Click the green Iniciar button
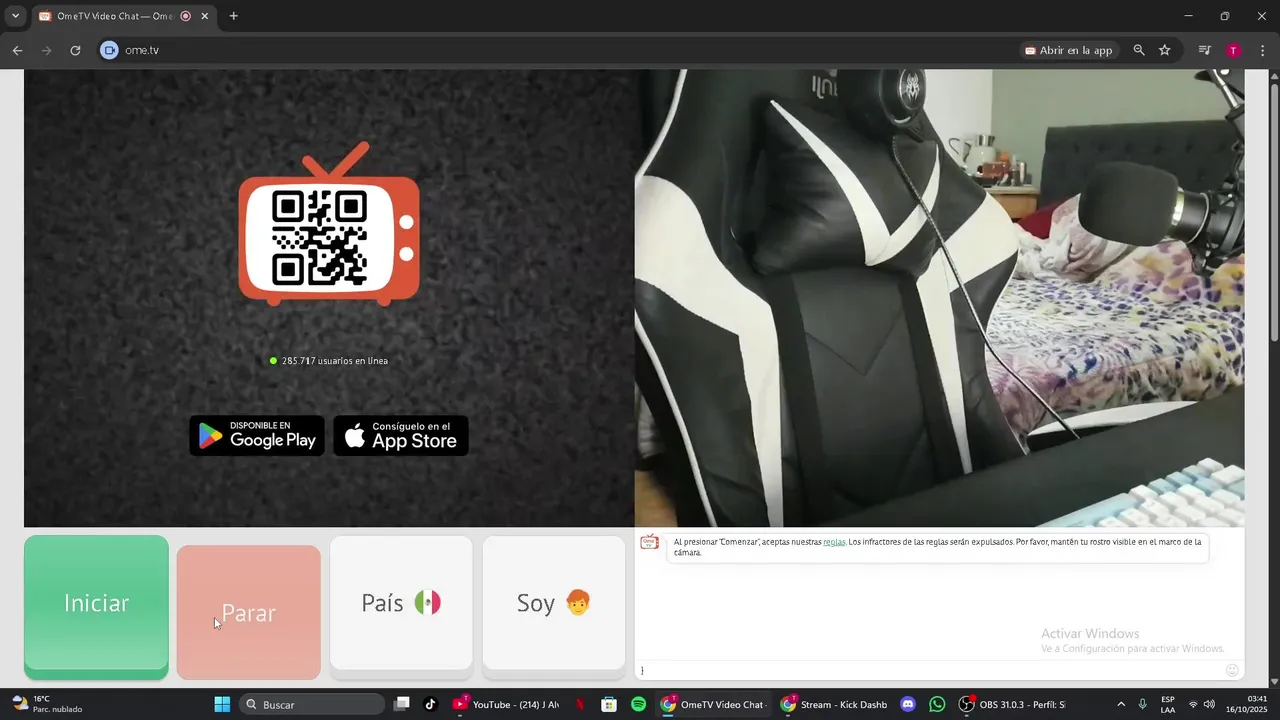The width and height of the screenshot is (1280, 720). pos(96,603)
